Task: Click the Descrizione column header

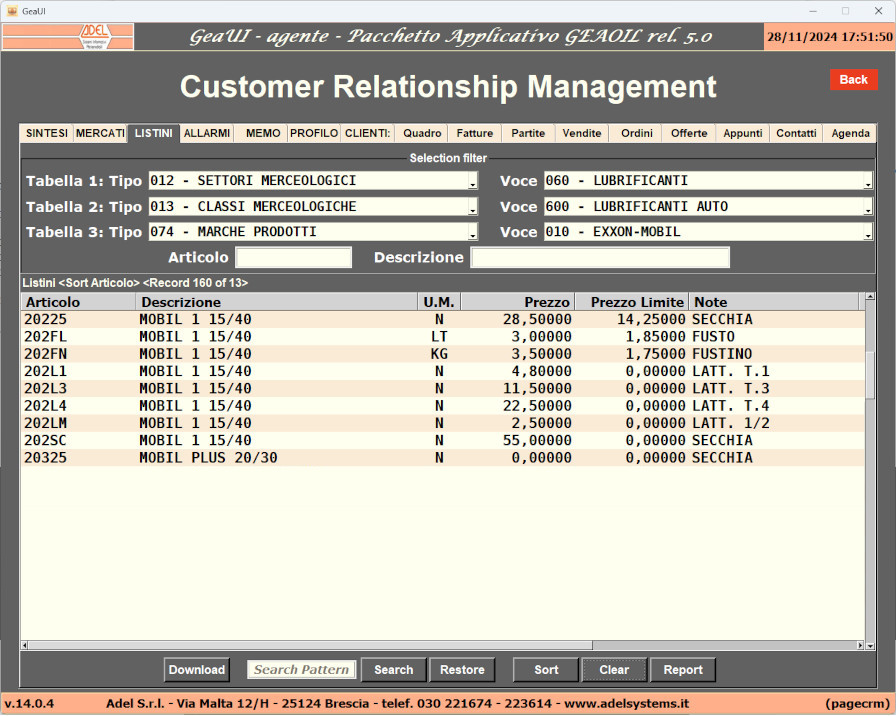Action: pos(277,302)
